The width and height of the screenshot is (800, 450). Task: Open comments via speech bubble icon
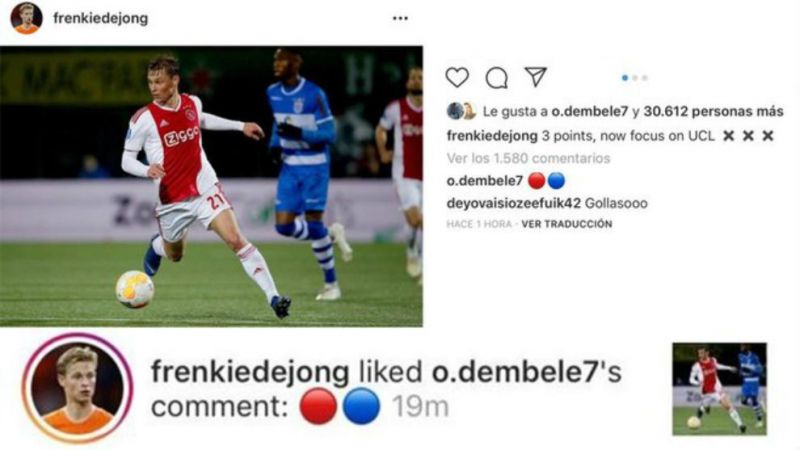496,78
